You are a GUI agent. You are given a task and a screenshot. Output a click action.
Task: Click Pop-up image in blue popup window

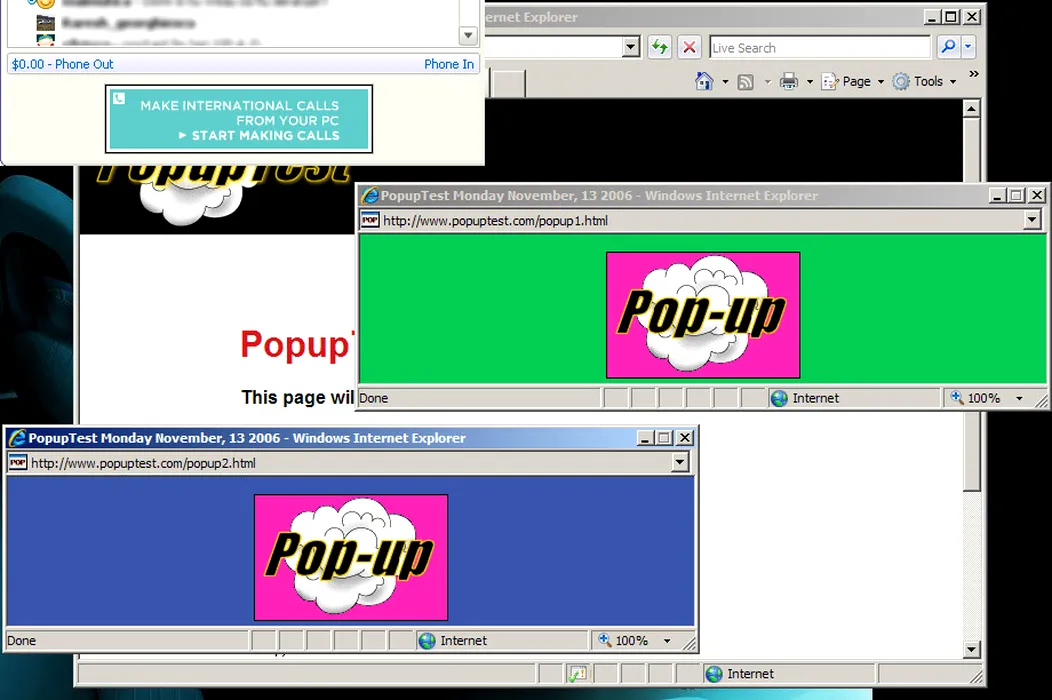351,558
